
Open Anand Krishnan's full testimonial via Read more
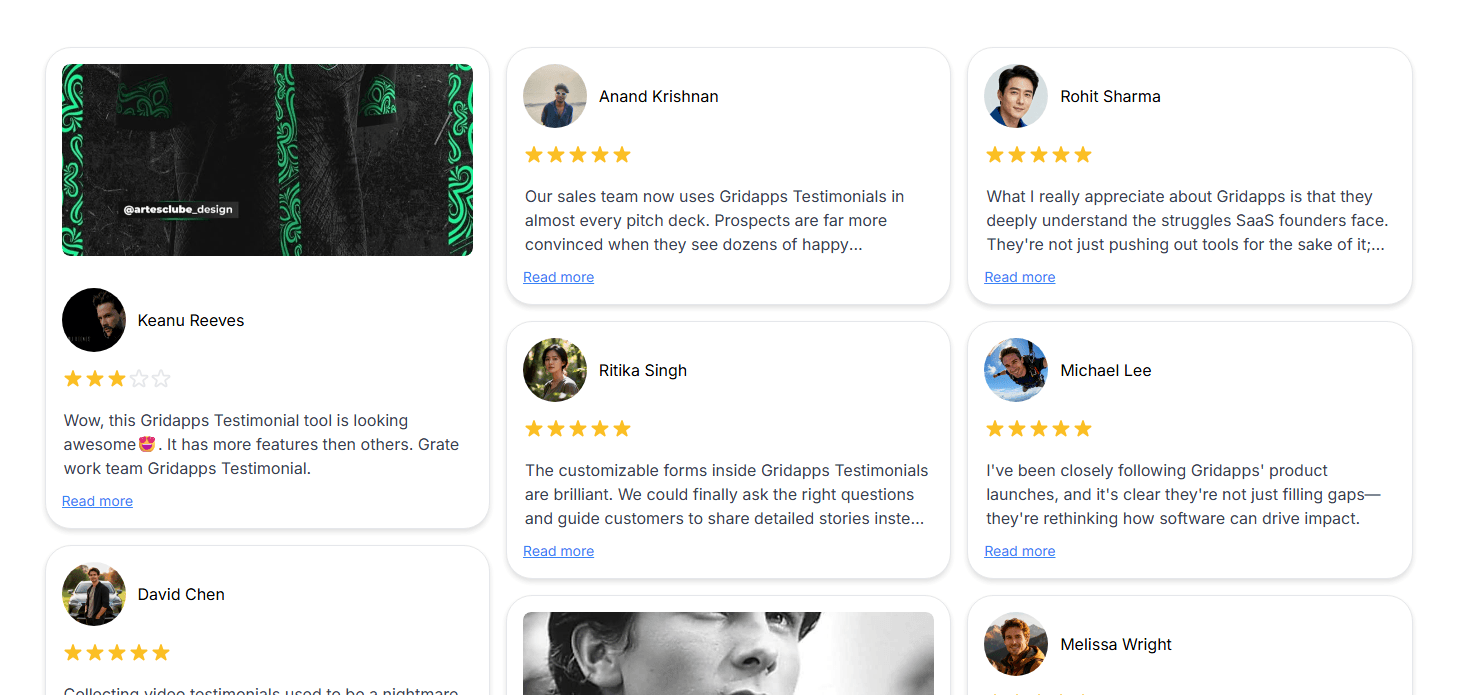(x=558, y=277)
